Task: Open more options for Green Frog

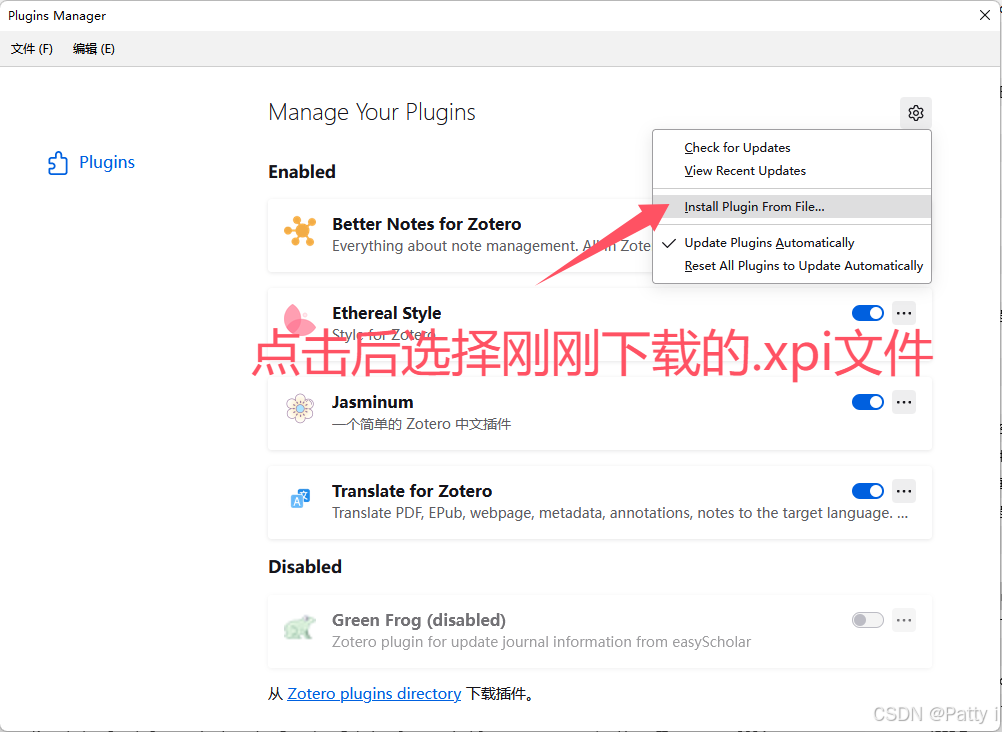Action: (904, 620)
